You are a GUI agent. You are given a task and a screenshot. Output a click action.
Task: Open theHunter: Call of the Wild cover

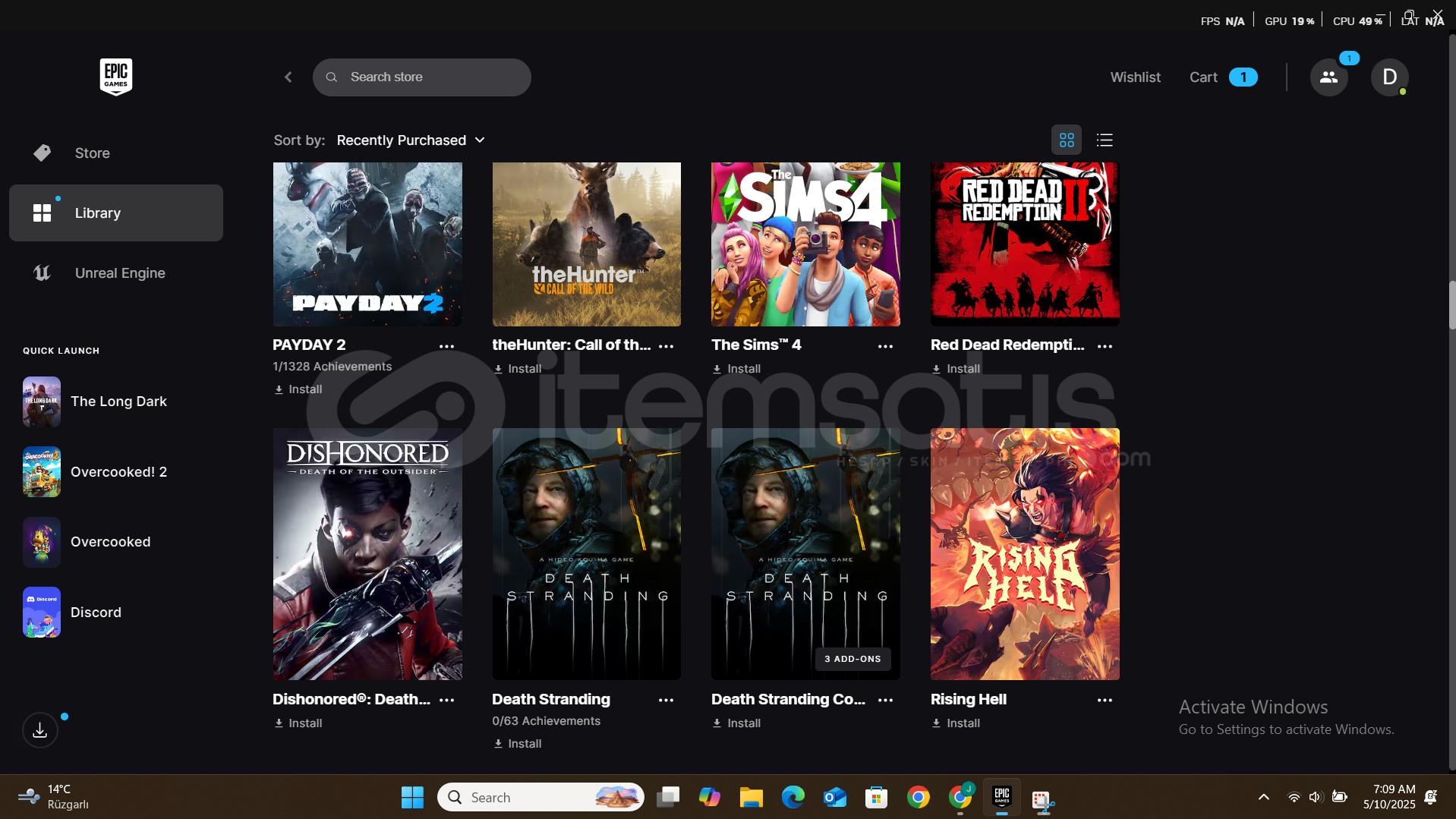point(586,244)
